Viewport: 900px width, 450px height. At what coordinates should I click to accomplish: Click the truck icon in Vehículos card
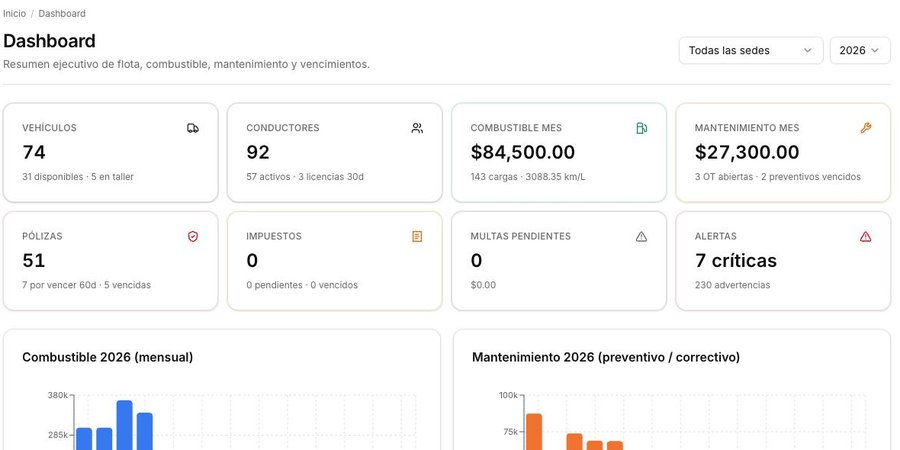(x=193, y=128)
